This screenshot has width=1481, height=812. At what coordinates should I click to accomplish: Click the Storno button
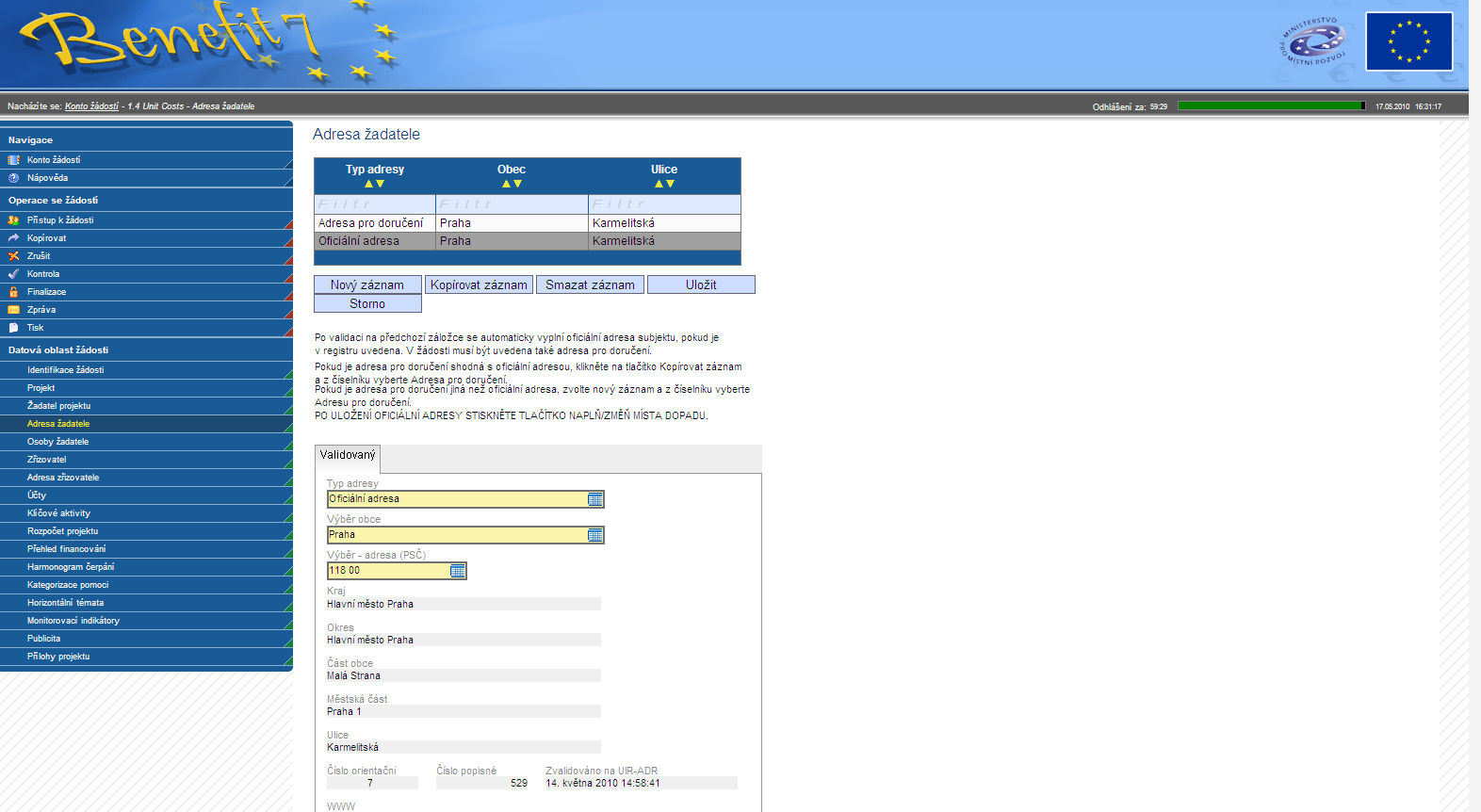[367, 303]
